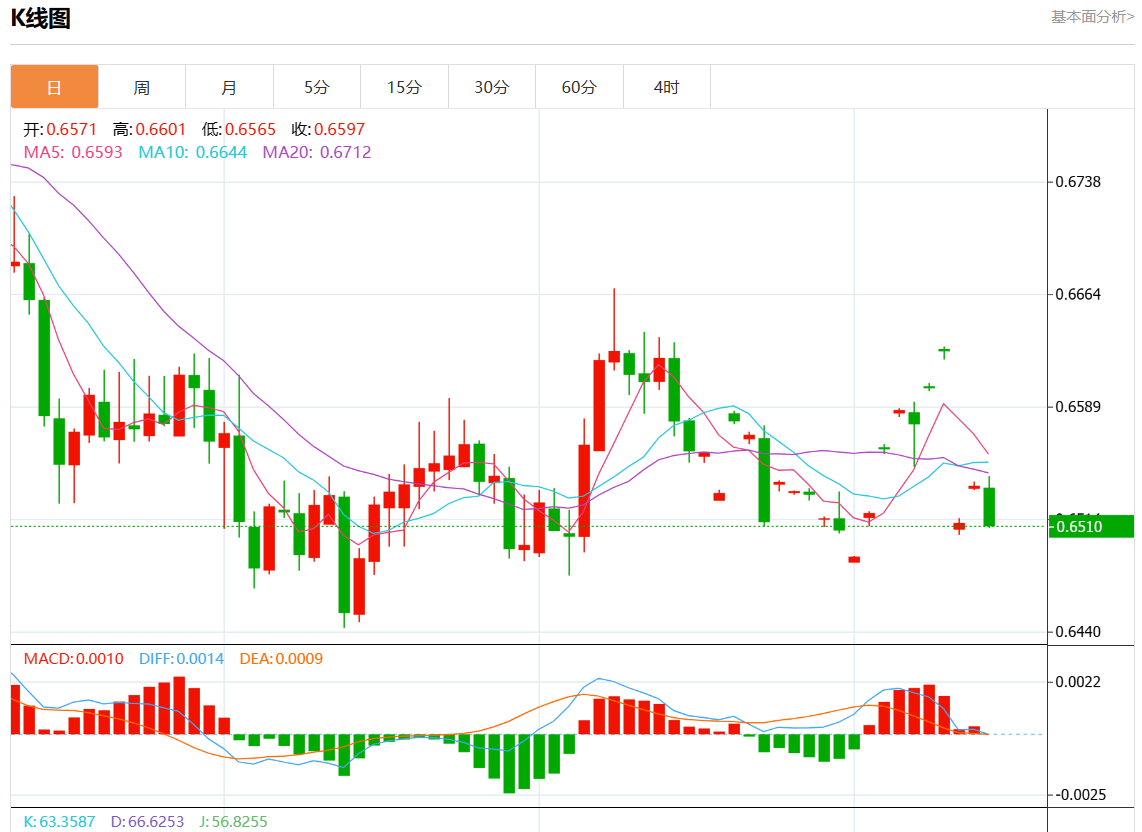
Task: Select the 30分 interval tab
Action: [491, 87]
